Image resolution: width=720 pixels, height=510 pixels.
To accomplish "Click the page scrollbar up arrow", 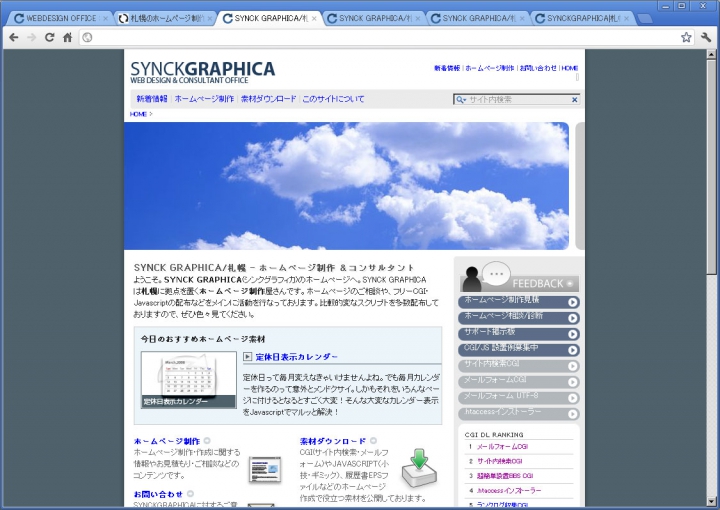I will 711,55.
